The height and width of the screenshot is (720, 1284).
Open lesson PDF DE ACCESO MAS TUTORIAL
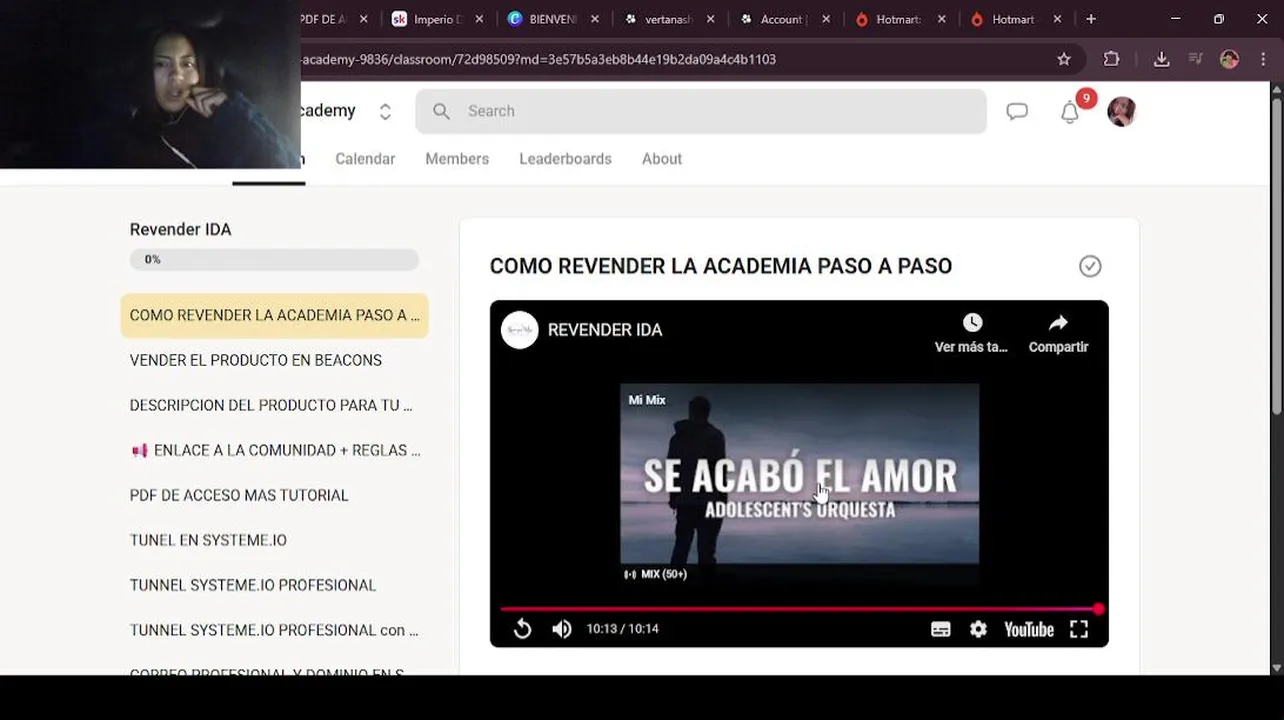coord(274,495)
